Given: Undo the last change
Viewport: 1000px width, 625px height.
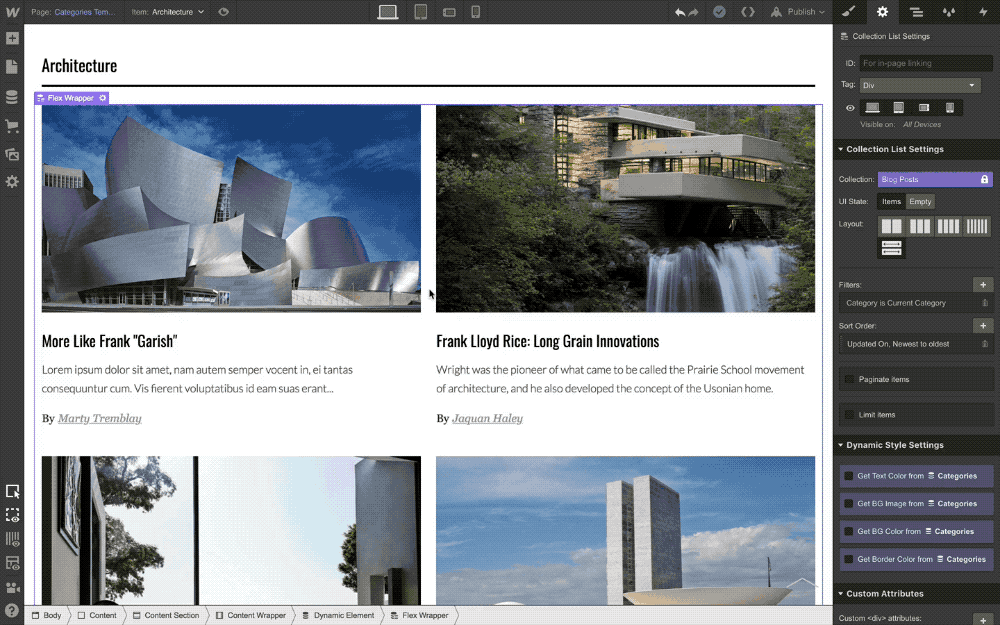Looking at the screenshot, I should pyautogui.click(x=680, y=12).
